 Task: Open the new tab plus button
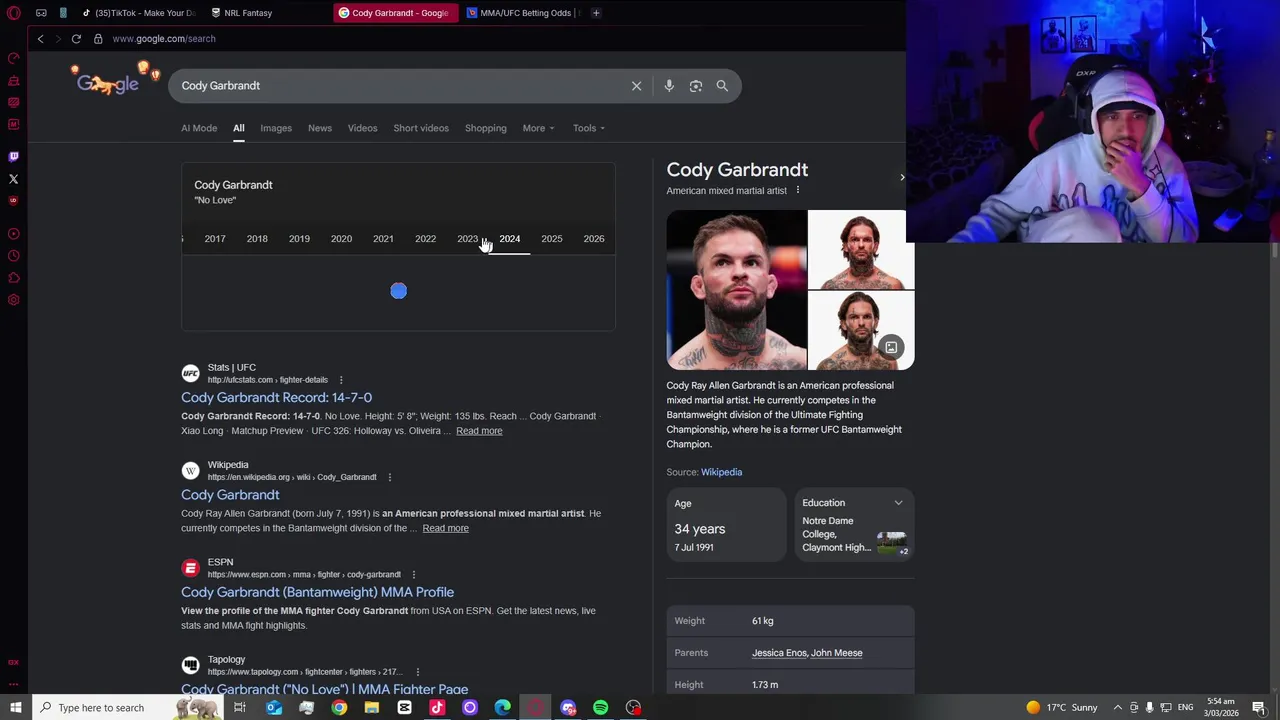[x=596, y=13]
